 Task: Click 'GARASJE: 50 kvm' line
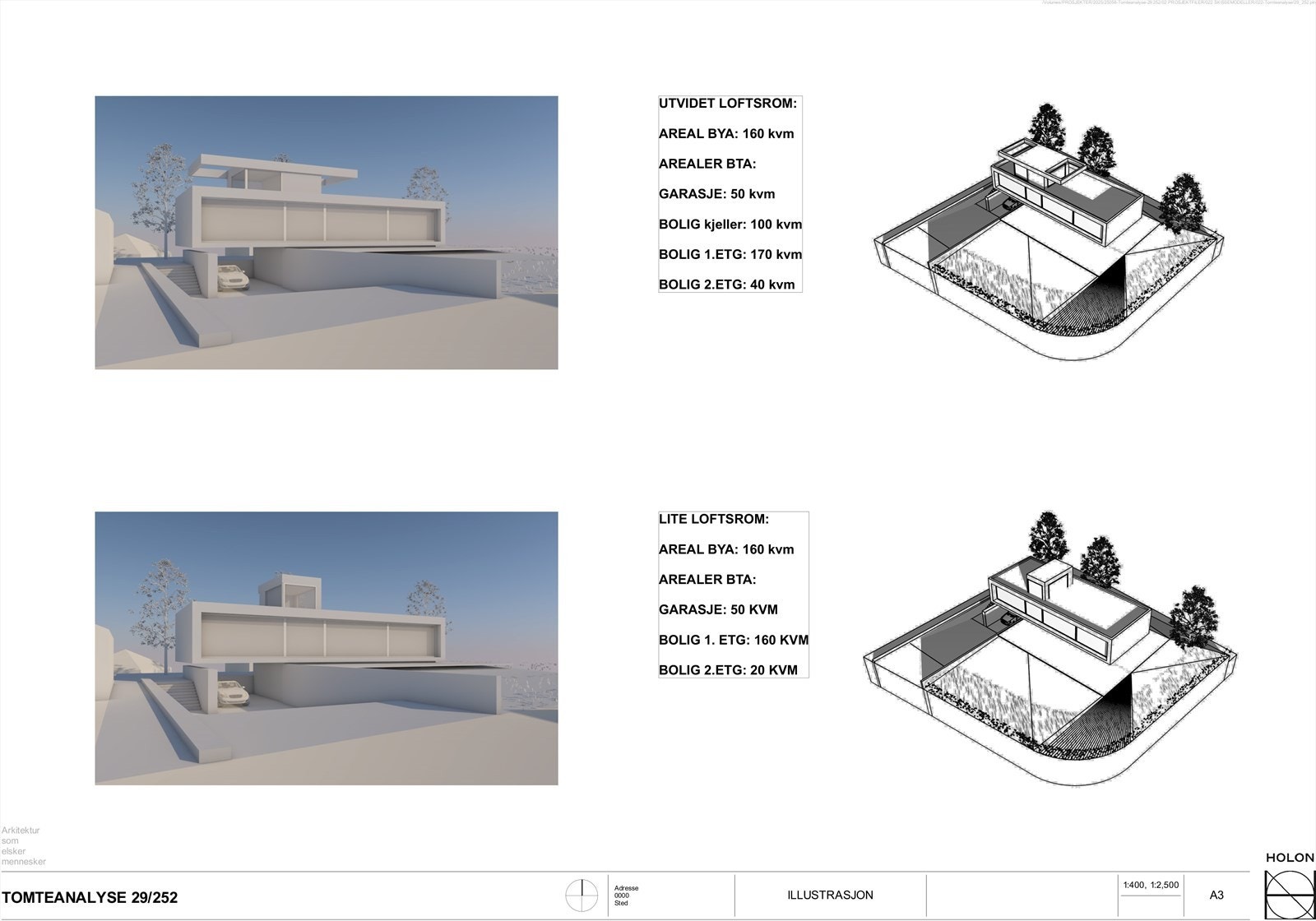pyautogui.click(x=717, y=194)
